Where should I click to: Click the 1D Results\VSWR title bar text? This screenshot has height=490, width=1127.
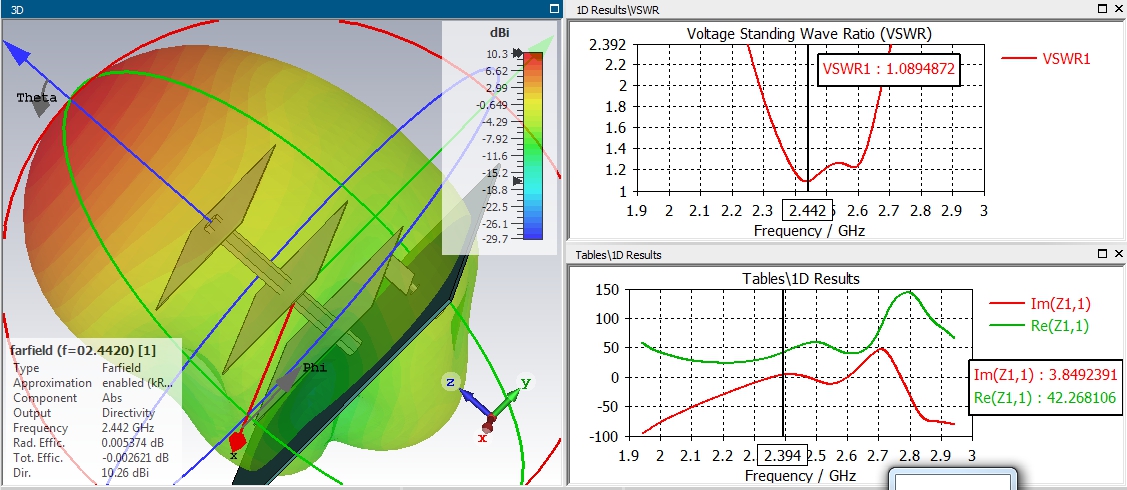pos(618,9)
